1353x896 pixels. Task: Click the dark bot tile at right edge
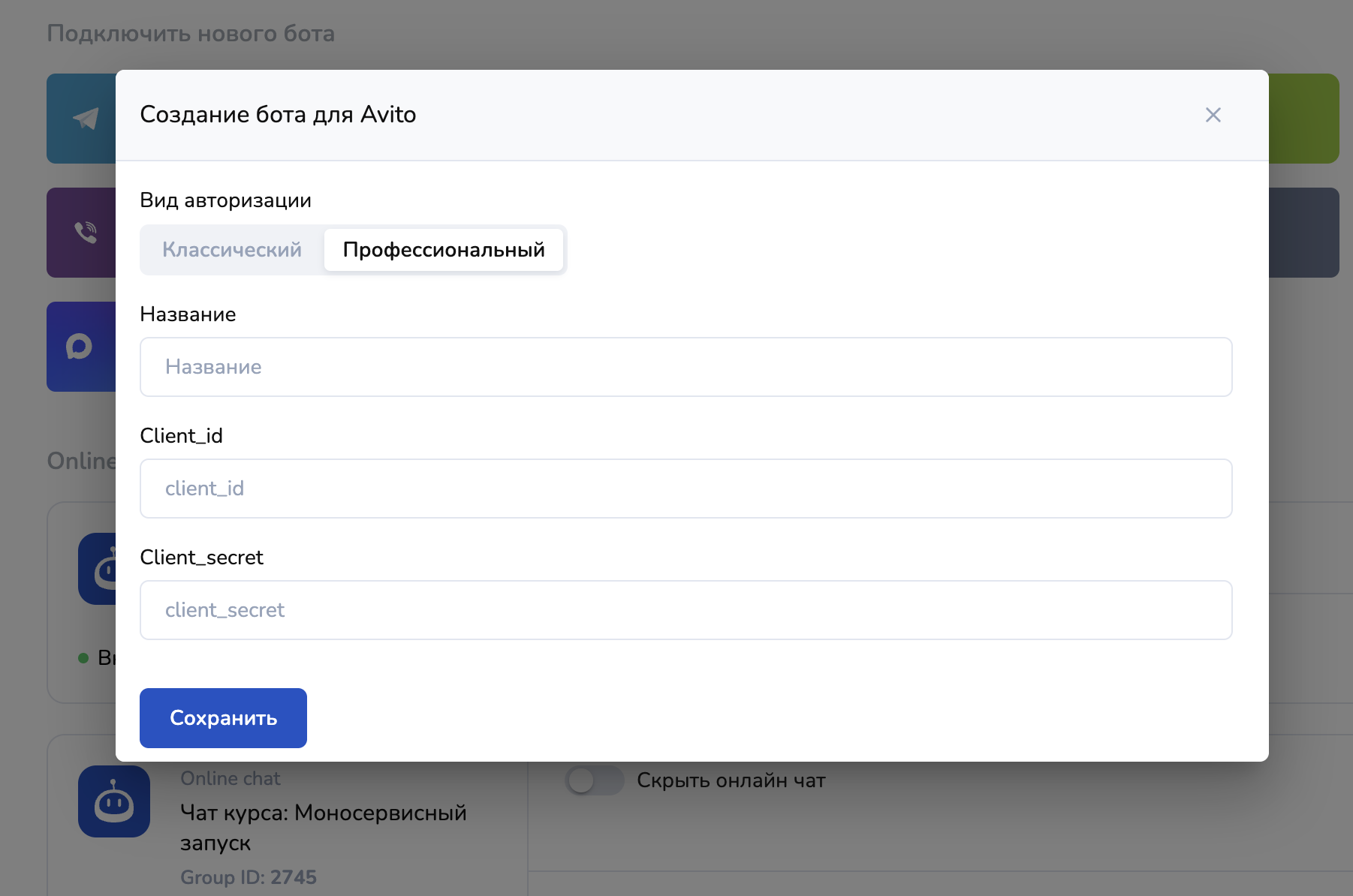pyautogui.click(x=1303, y=233)
